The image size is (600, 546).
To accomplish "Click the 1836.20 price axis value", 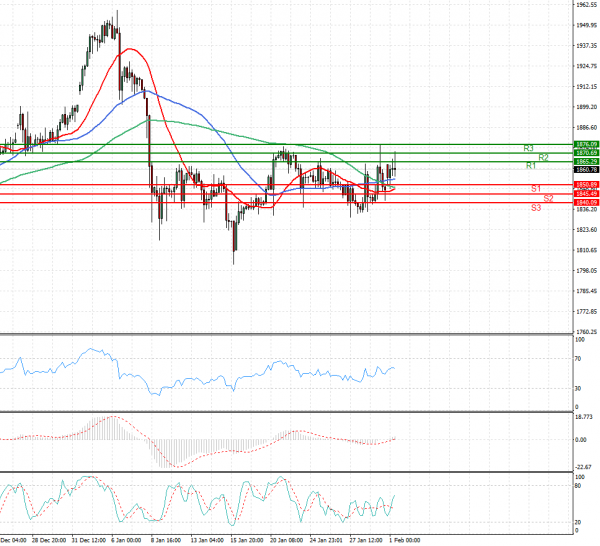I will pyautogui.click(x=587, y=209).
